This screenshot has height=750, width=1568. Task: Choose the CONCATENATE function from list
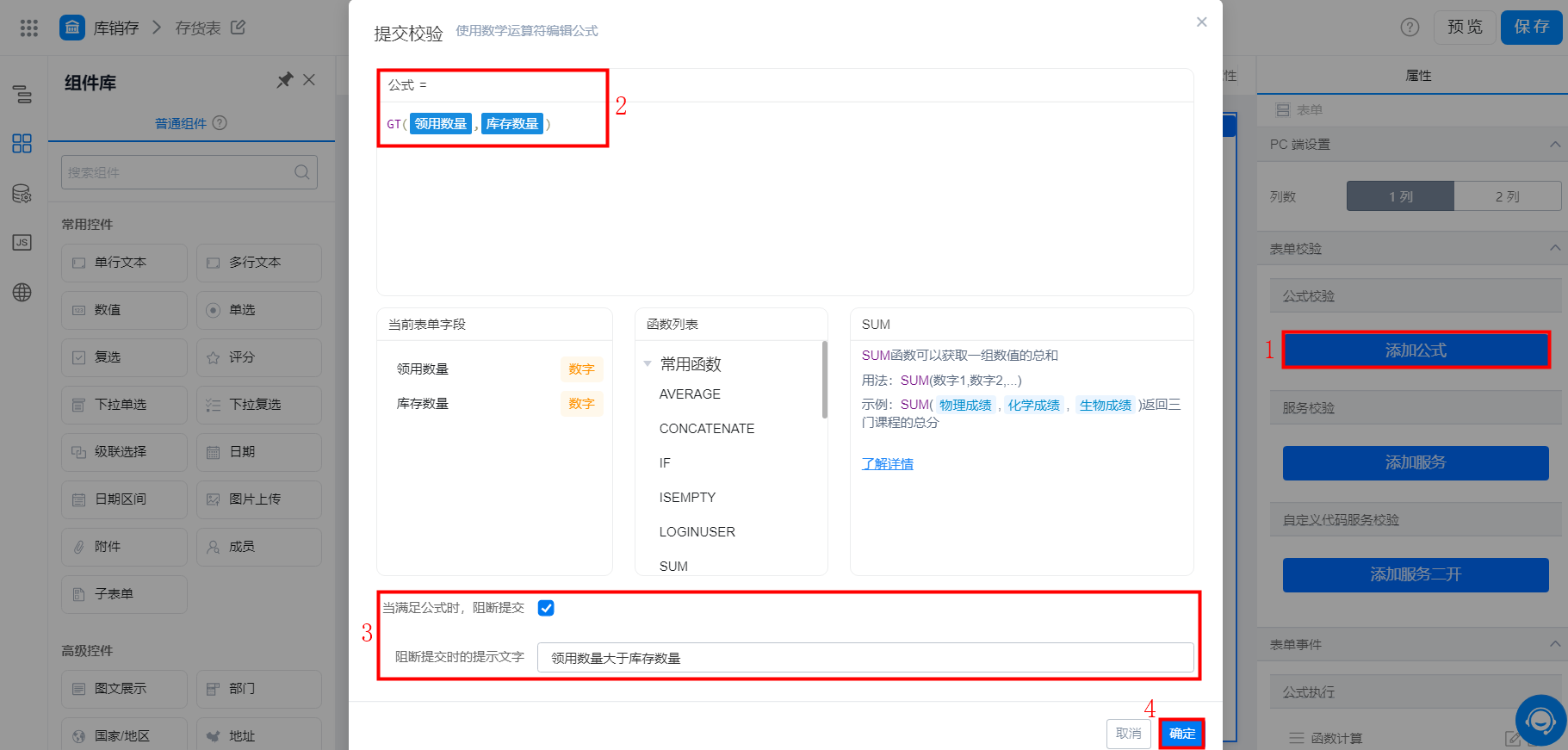(x=707, y=428)
